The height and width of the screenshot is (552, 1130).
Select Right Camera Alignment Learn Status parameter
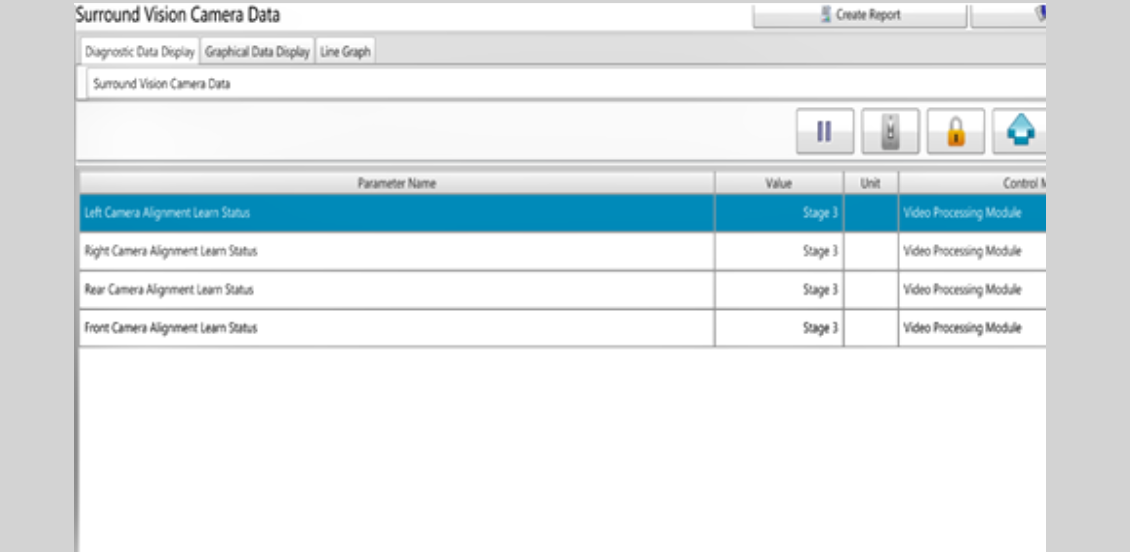[171, 251]
